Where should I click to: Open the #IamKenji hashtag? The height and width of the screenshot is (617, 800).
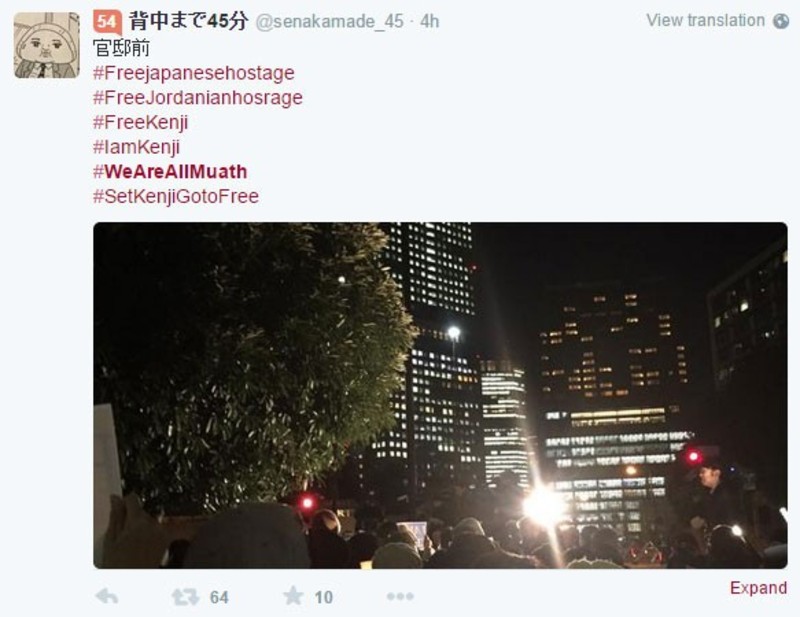pos(136,147)
